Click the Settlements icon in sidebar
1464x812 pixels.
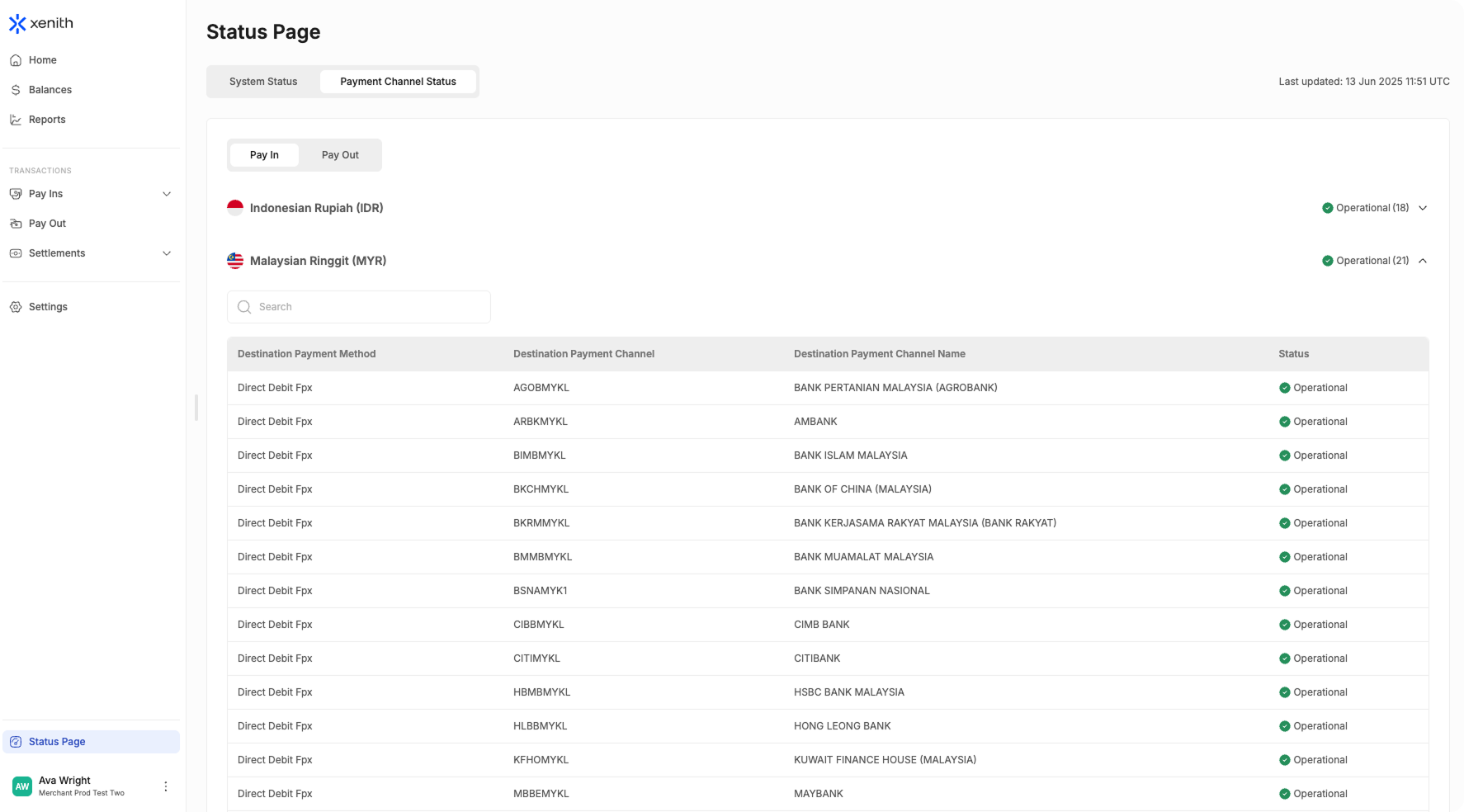pyautogui.click(x=16, y=253)
